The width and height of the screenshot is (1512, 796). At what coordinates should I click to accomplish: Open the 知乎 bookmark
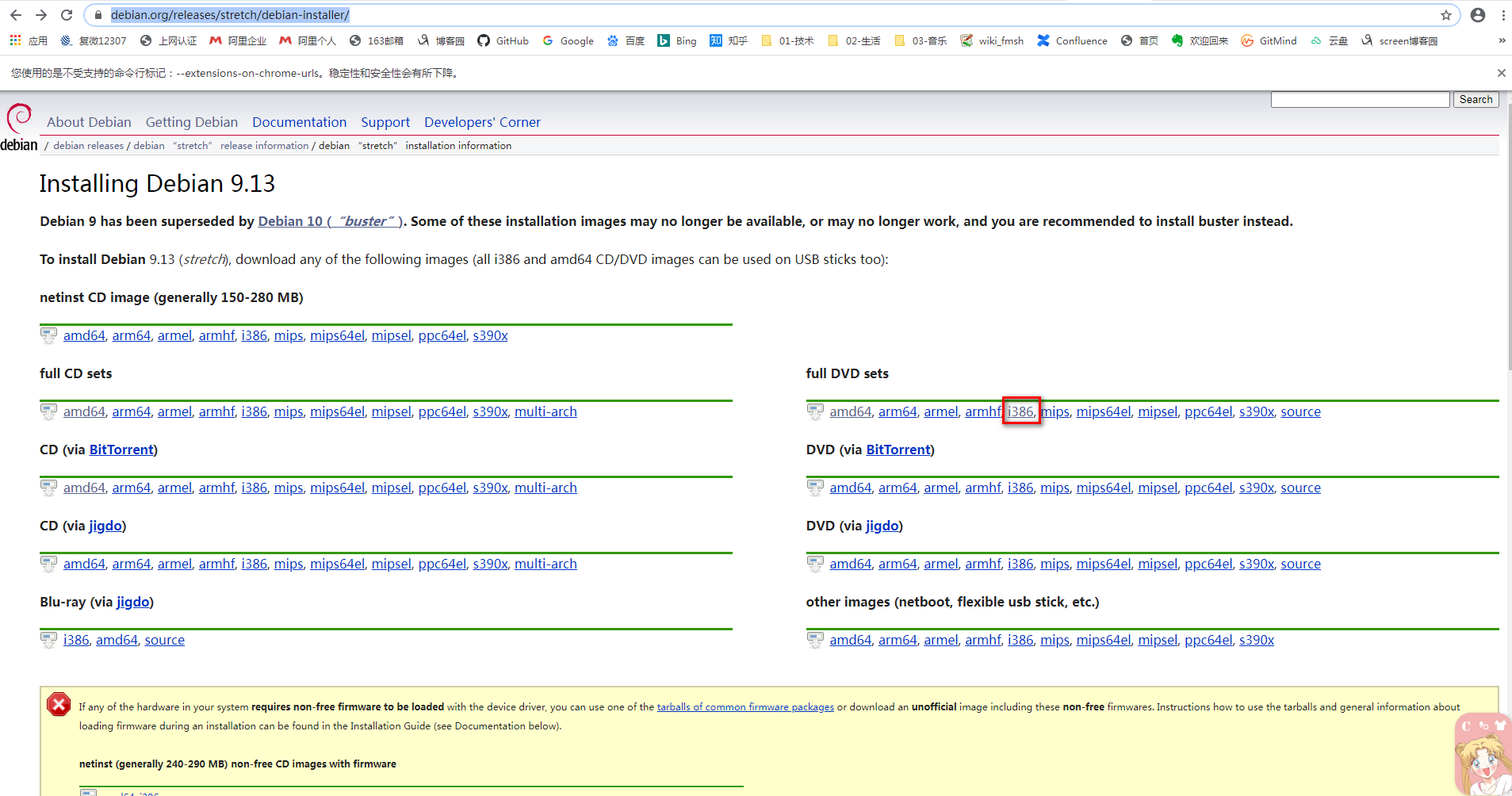(729, 40)
